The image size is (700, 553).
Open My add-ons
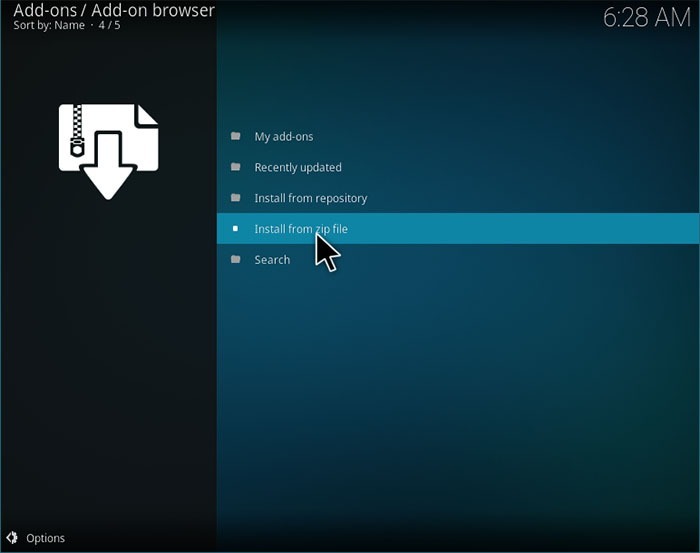click(283, 136)
